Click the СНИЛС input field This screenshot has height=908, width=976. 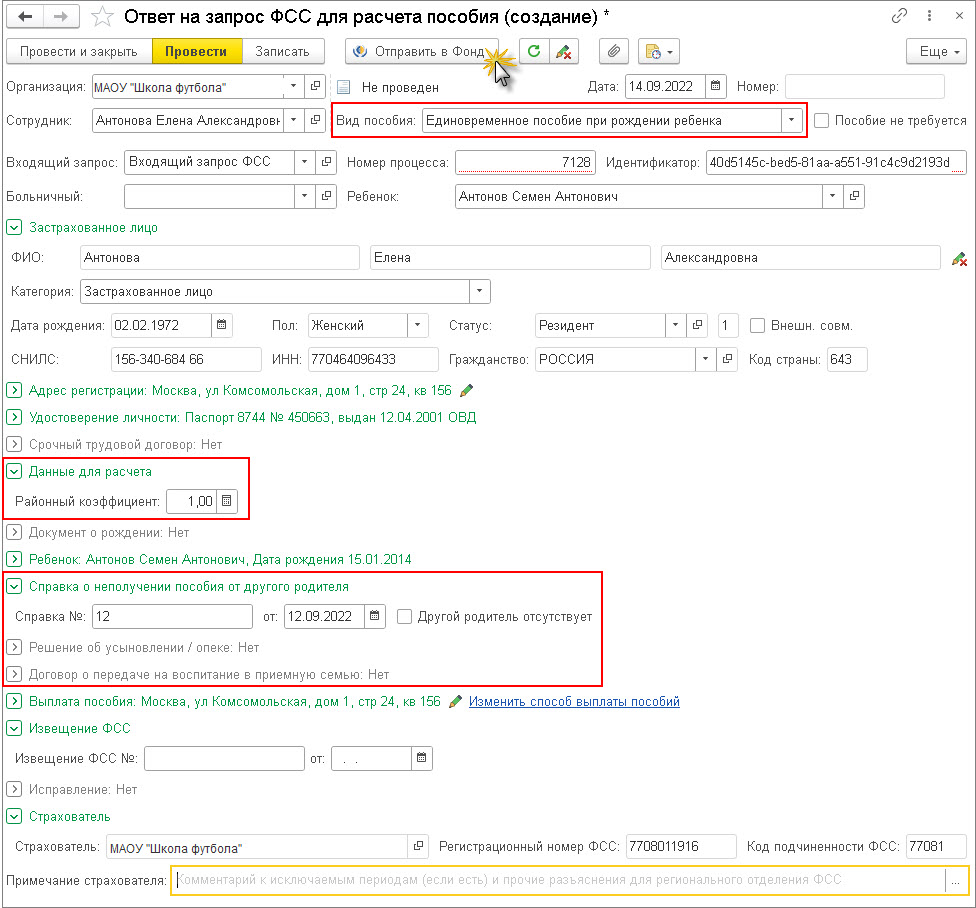coord(186,359)
